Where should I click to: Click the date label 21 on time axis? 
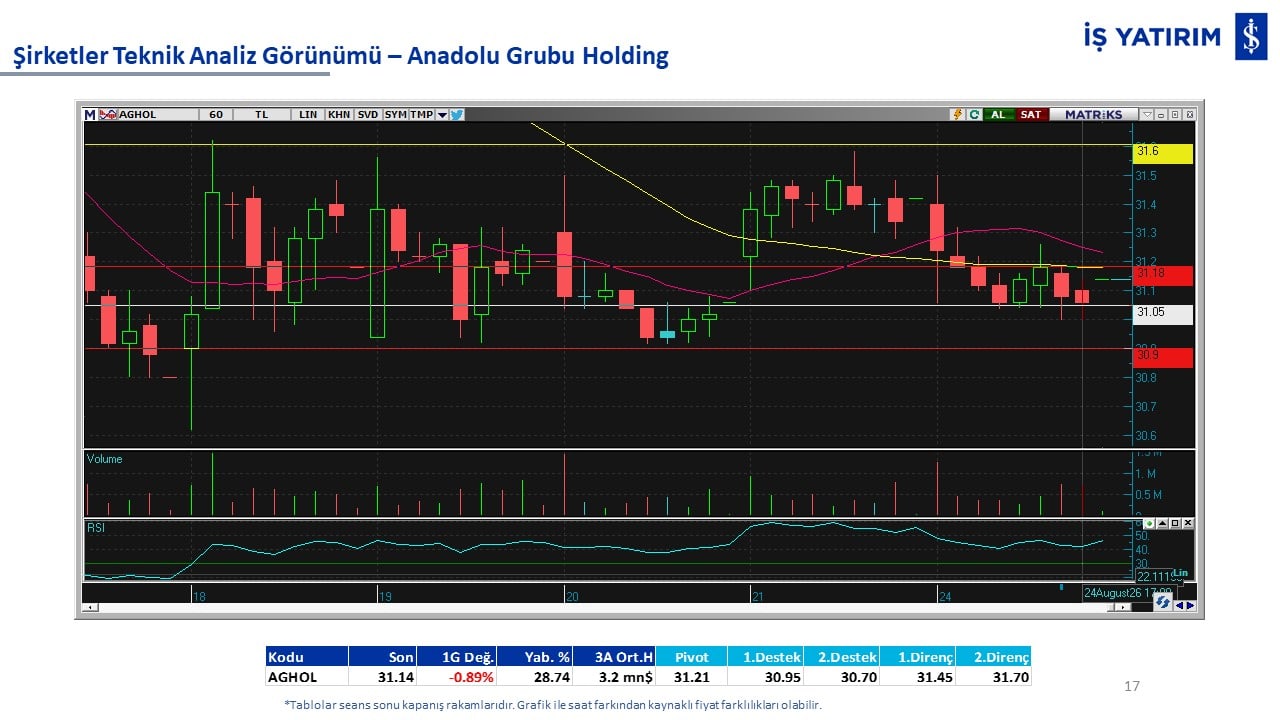[758, 596]
